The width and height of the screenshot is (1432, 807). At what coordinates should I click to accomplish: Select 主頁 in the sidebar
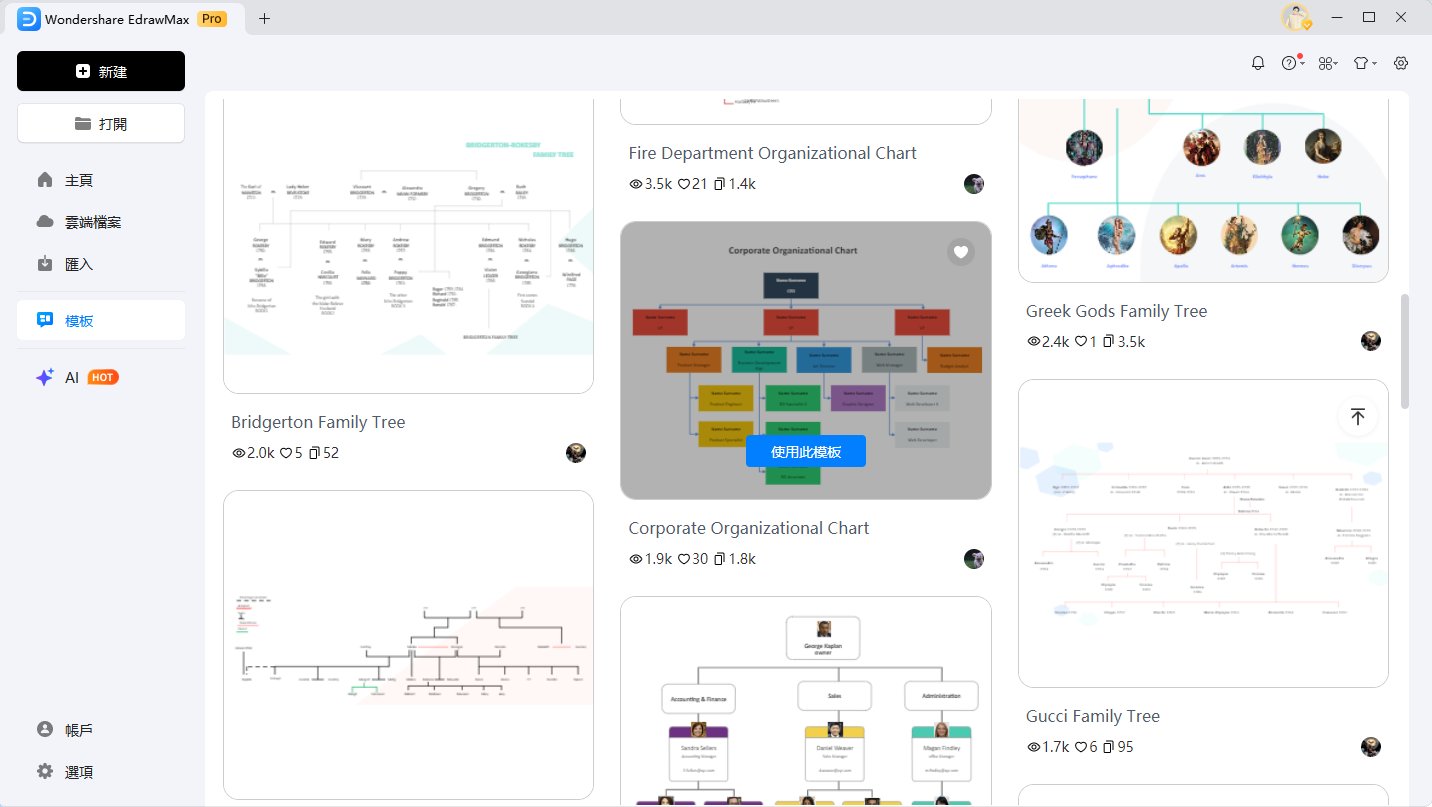point(79,180)
